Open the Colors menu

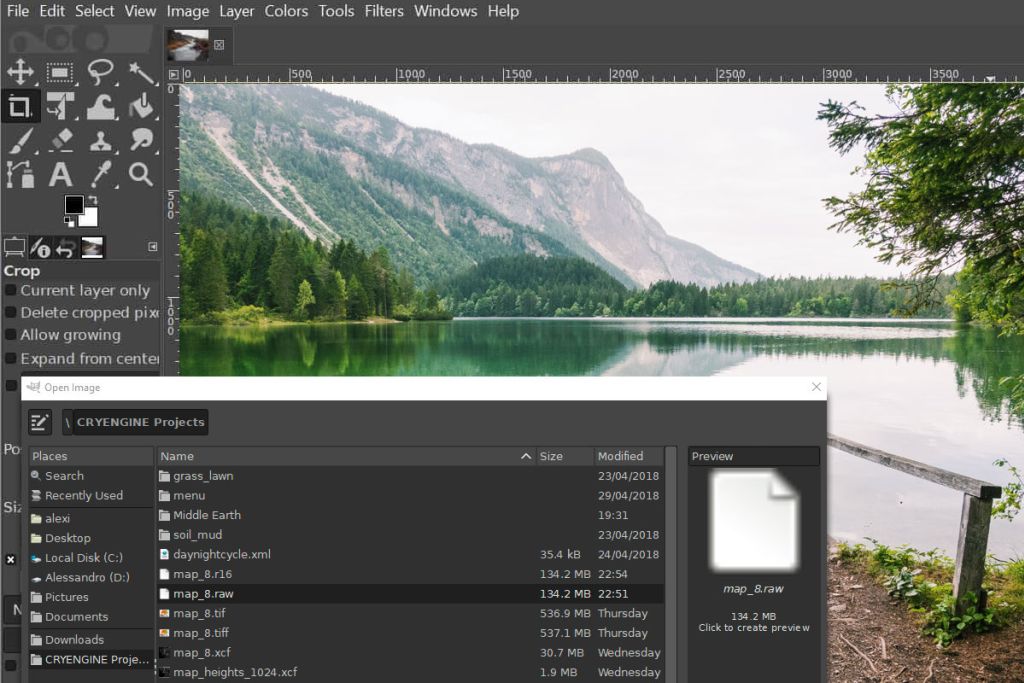point(286,11)
